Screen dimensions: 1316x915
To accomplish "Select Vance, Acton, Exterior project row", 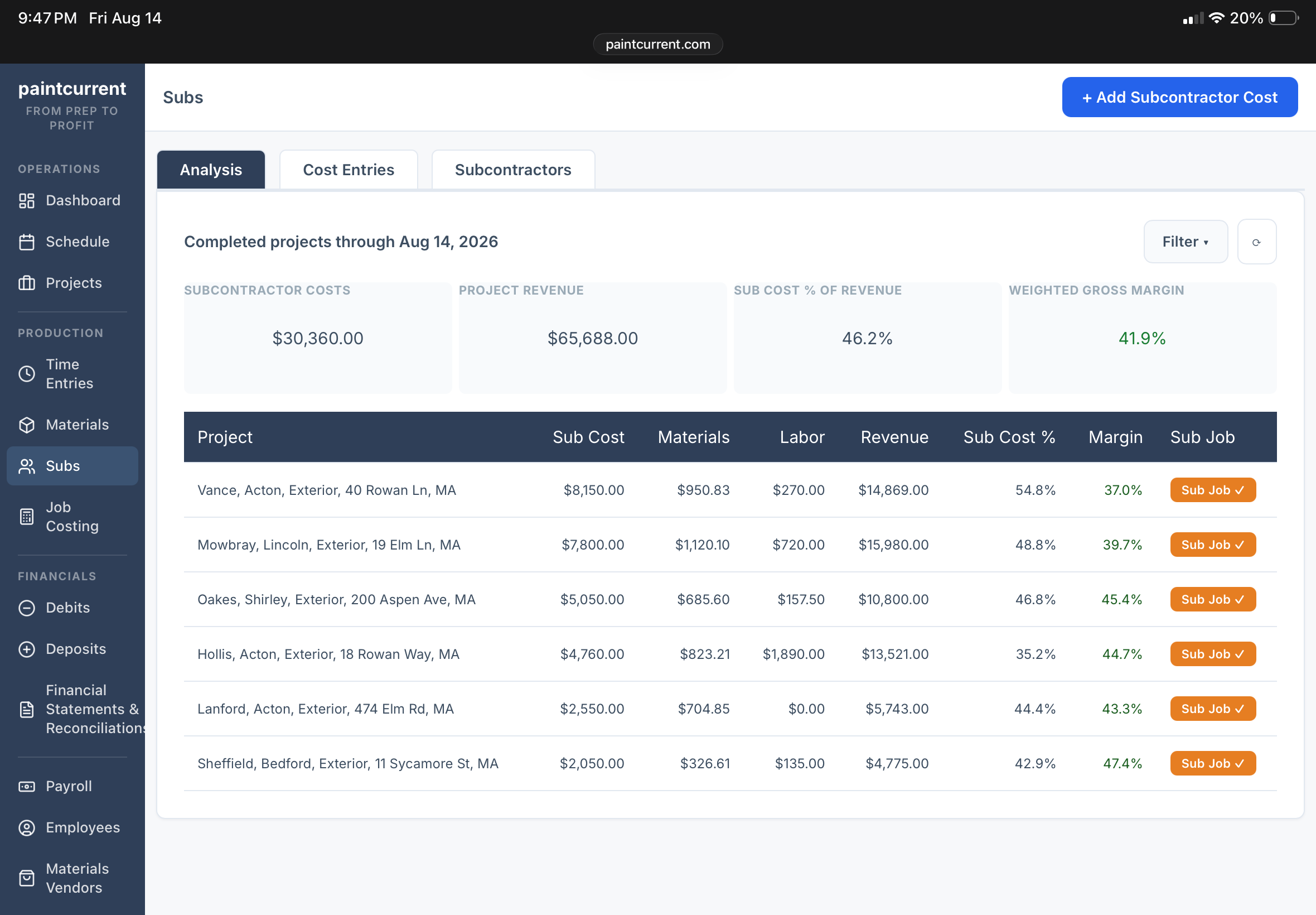I will pyautogui.click(x=730, y=490).
